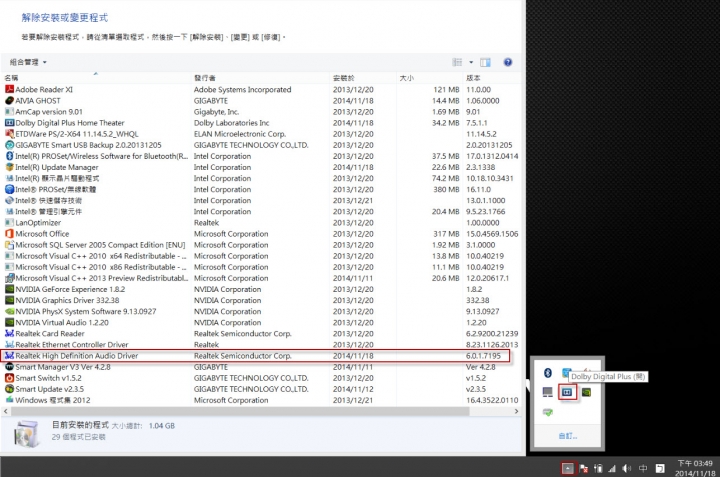
Task: Click scroll left arrow of list
Action: tap(5, 411)
